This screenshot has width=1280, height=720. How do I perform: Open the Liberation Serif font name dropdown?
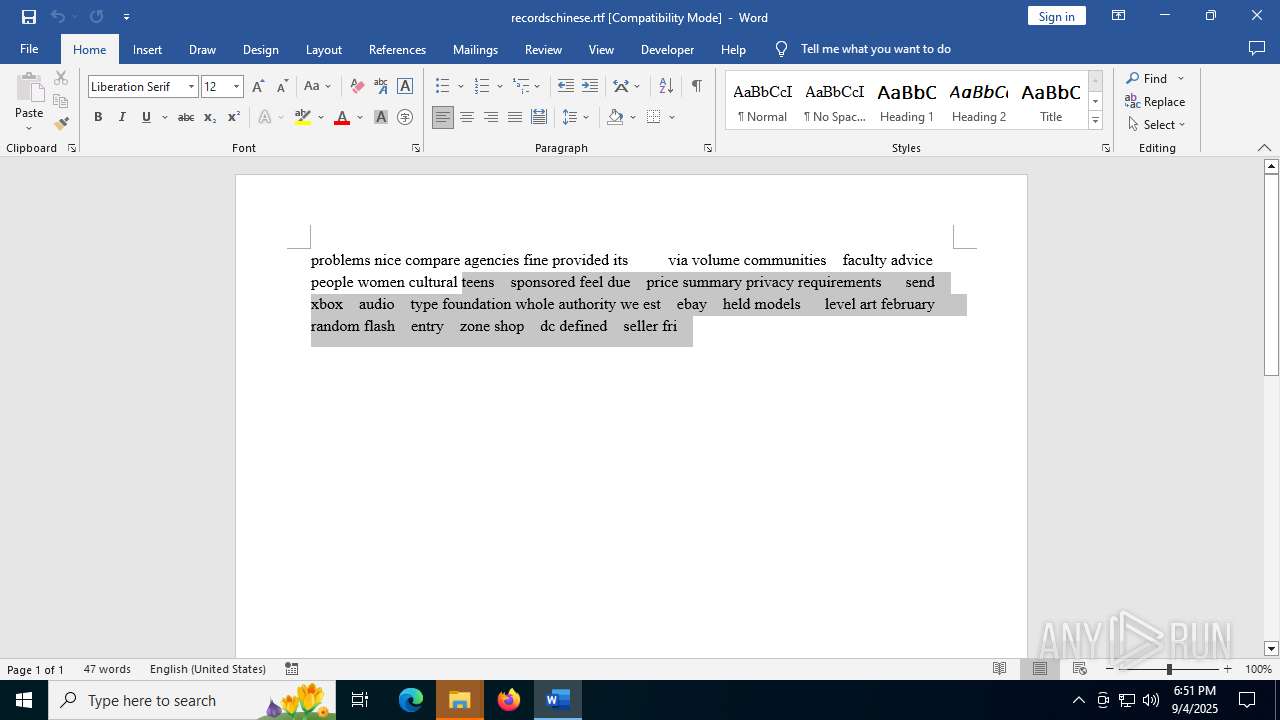pos(191,87)
